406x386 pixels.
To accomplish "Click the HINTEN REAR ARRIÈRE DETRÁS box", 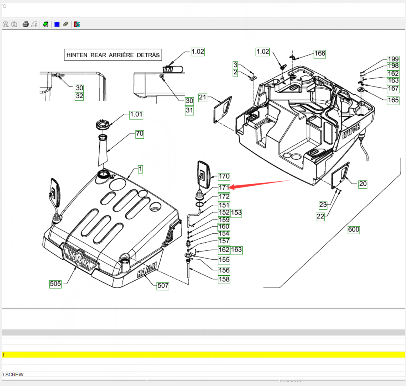I will (113, 55).
